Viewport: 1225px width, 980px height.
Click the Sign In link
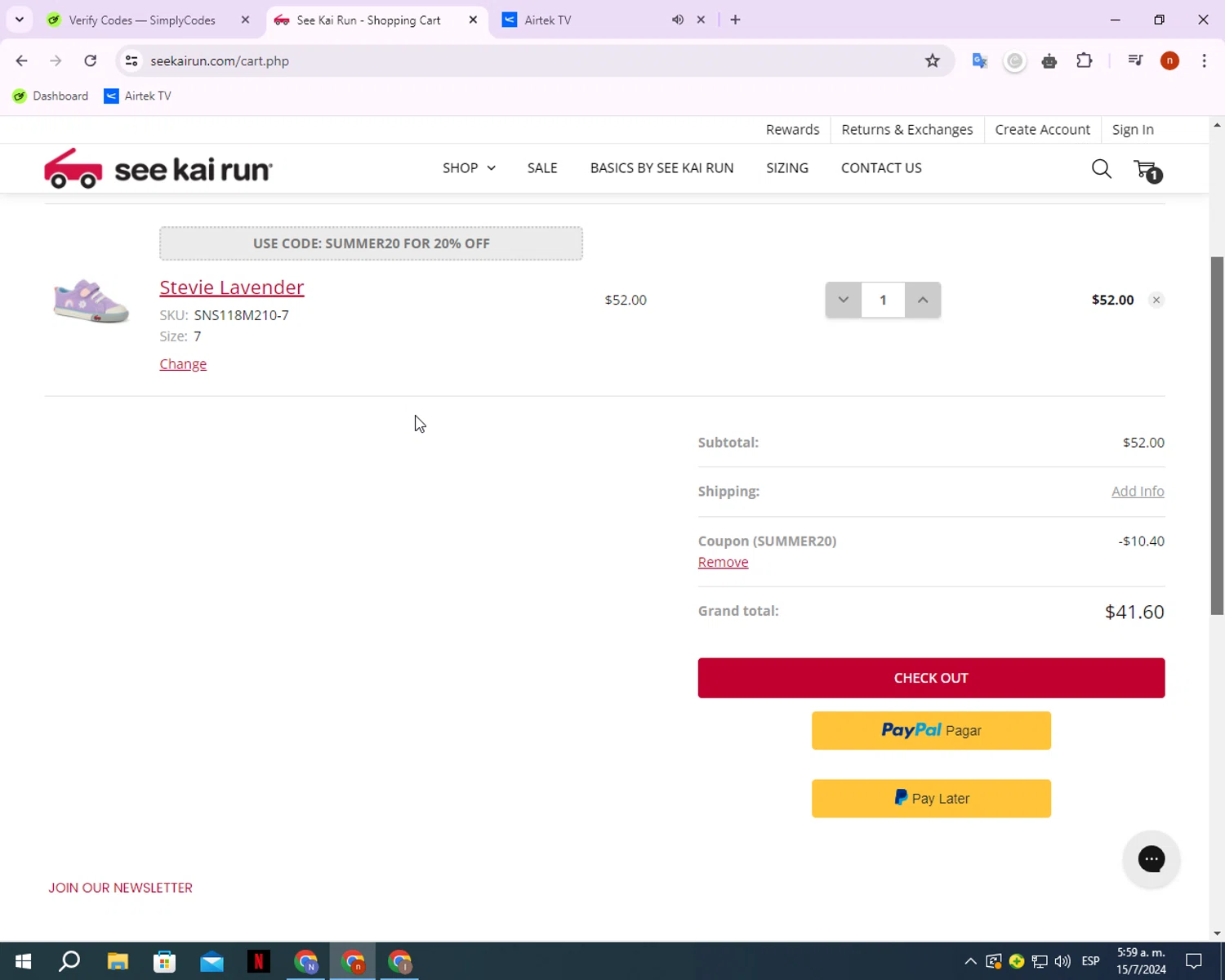pyautogui.click(x=1133, y=129)
